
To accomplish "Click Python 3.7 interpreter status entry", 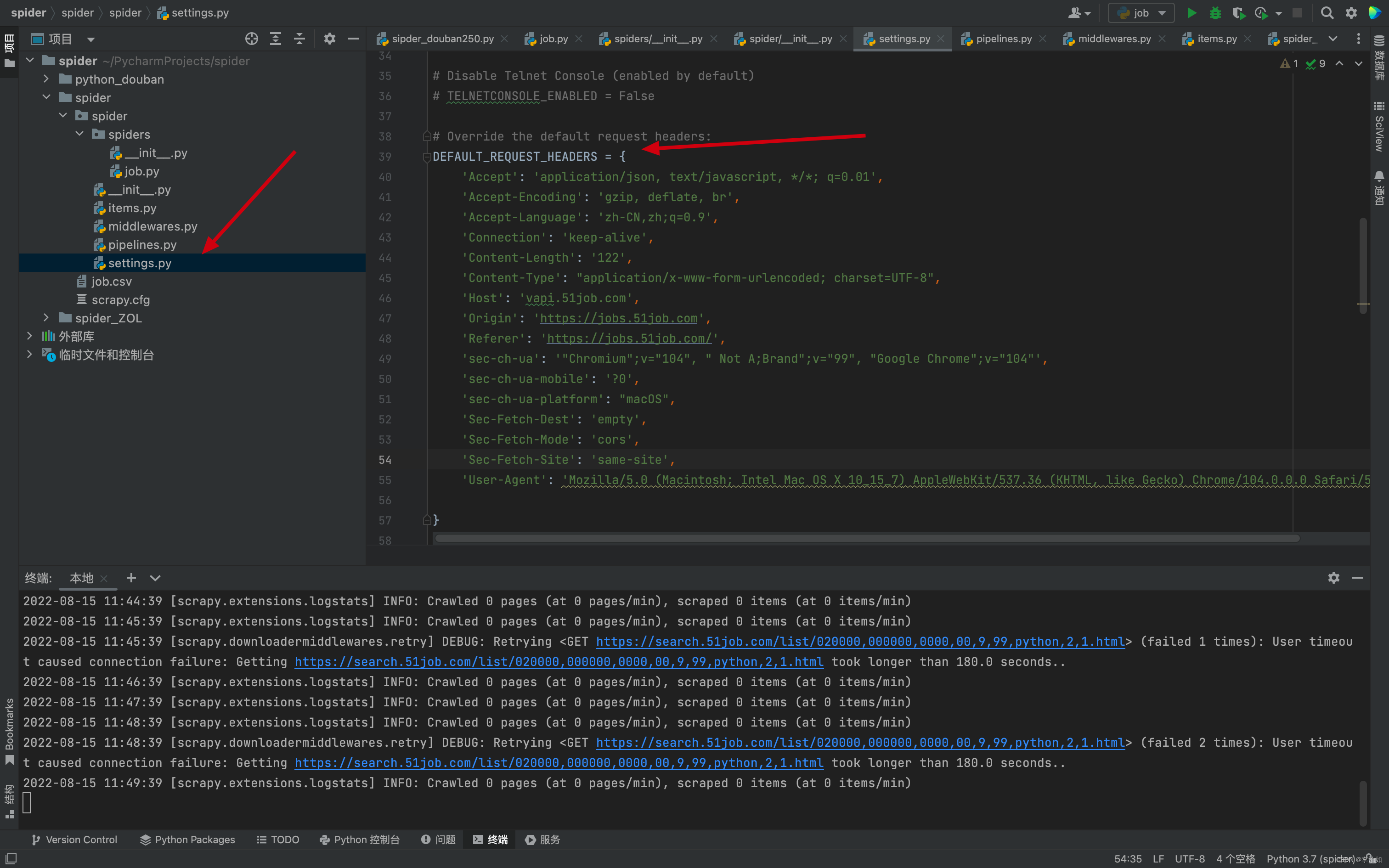I will (1310, 858).
